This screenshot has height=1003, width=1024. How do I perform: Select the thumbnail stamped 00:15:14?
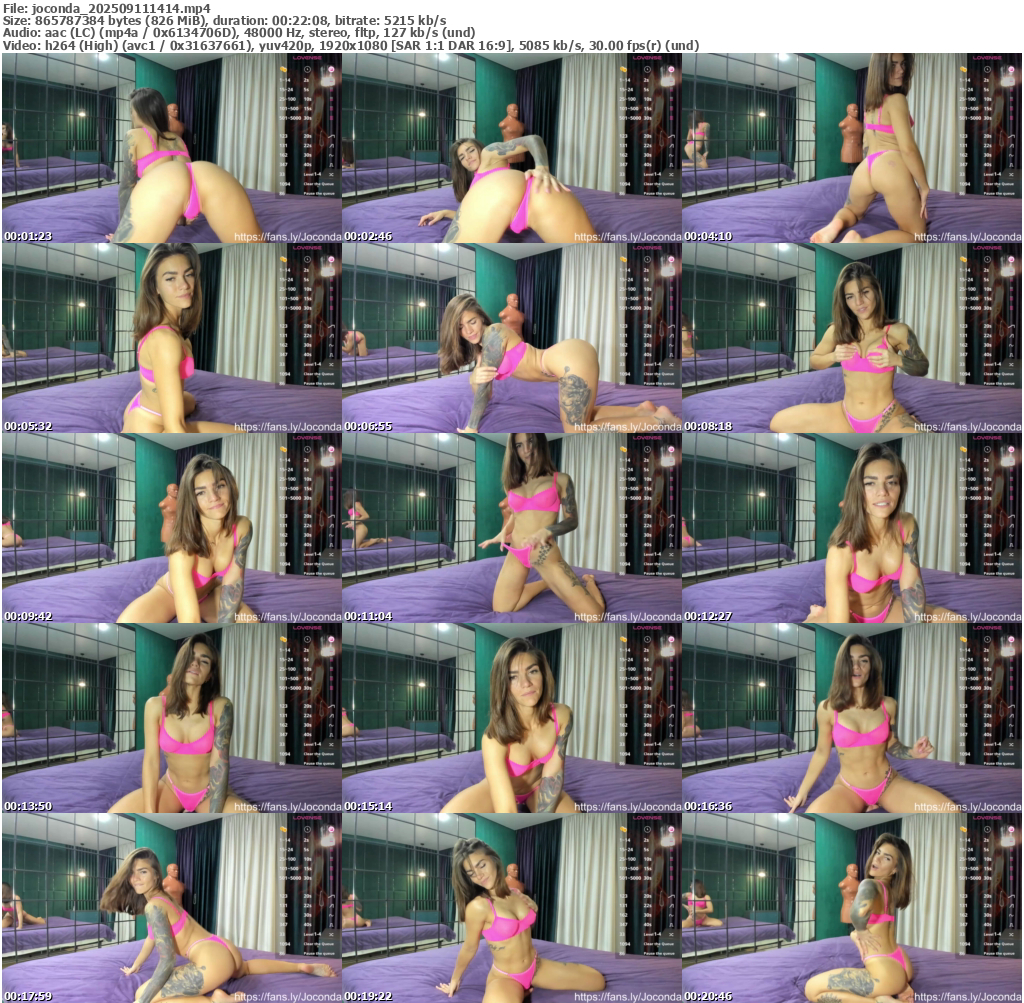point(512,718)
